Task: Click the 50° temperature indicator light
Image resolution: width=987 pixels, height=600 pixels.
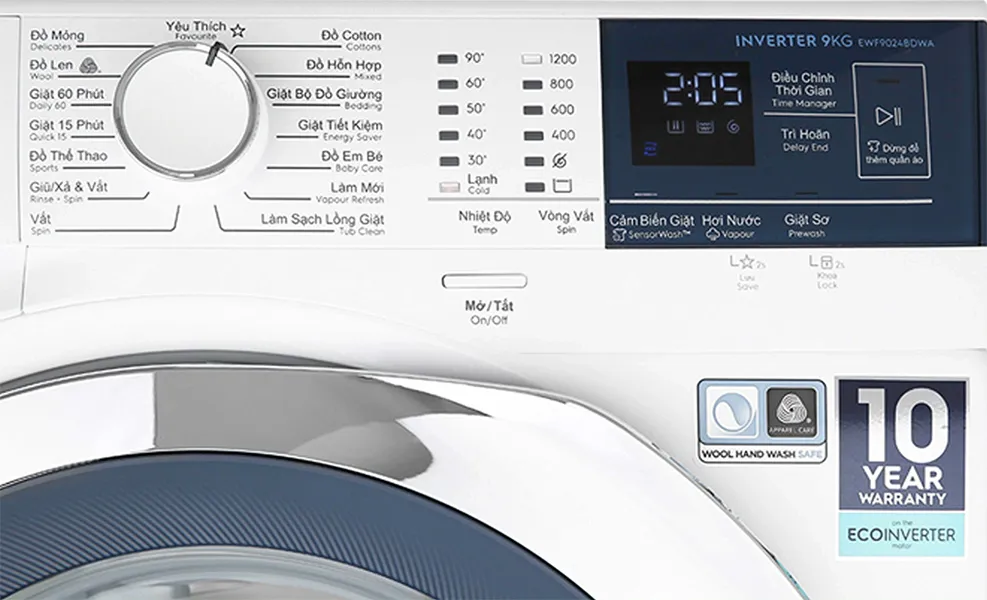Action: click(448, 110)
